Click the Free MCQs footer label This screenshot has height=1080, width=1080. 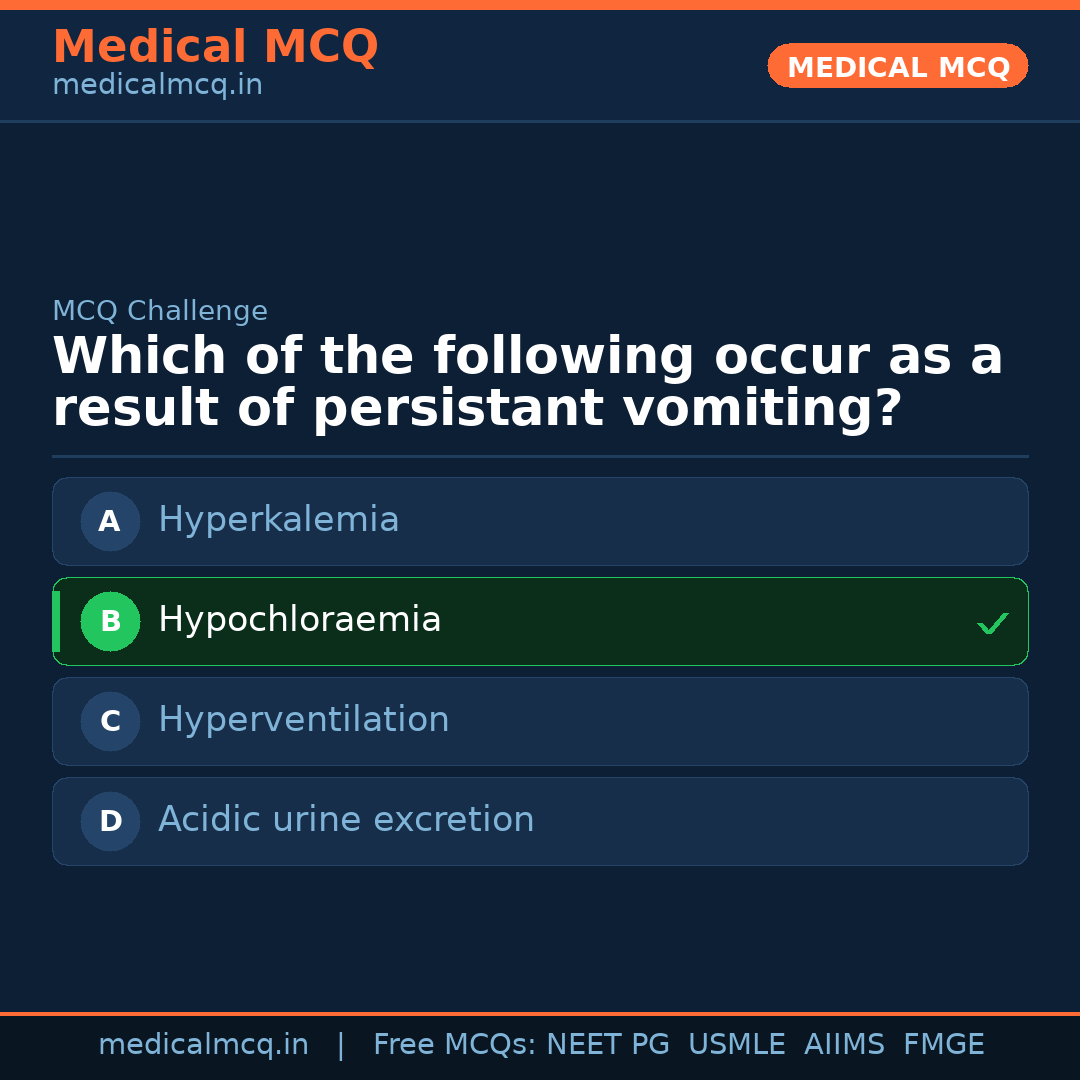[454, 1045]
